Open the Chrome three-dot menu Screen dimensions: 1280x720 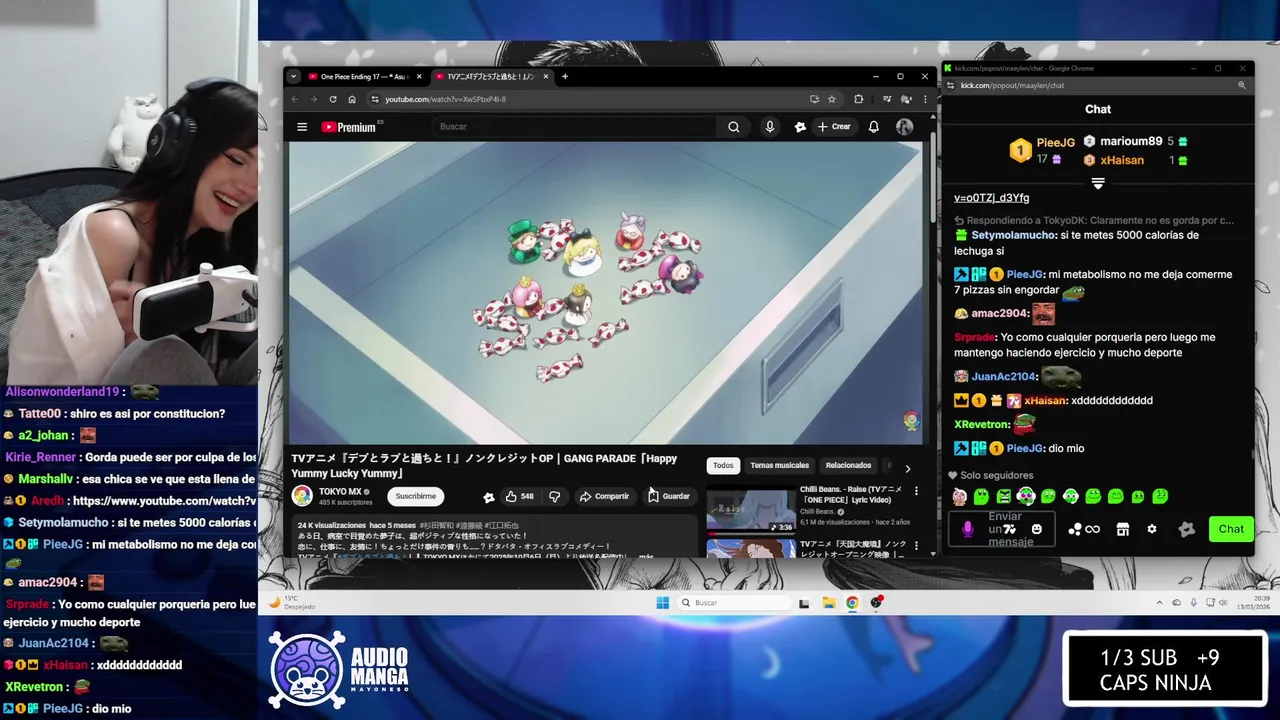925,99
